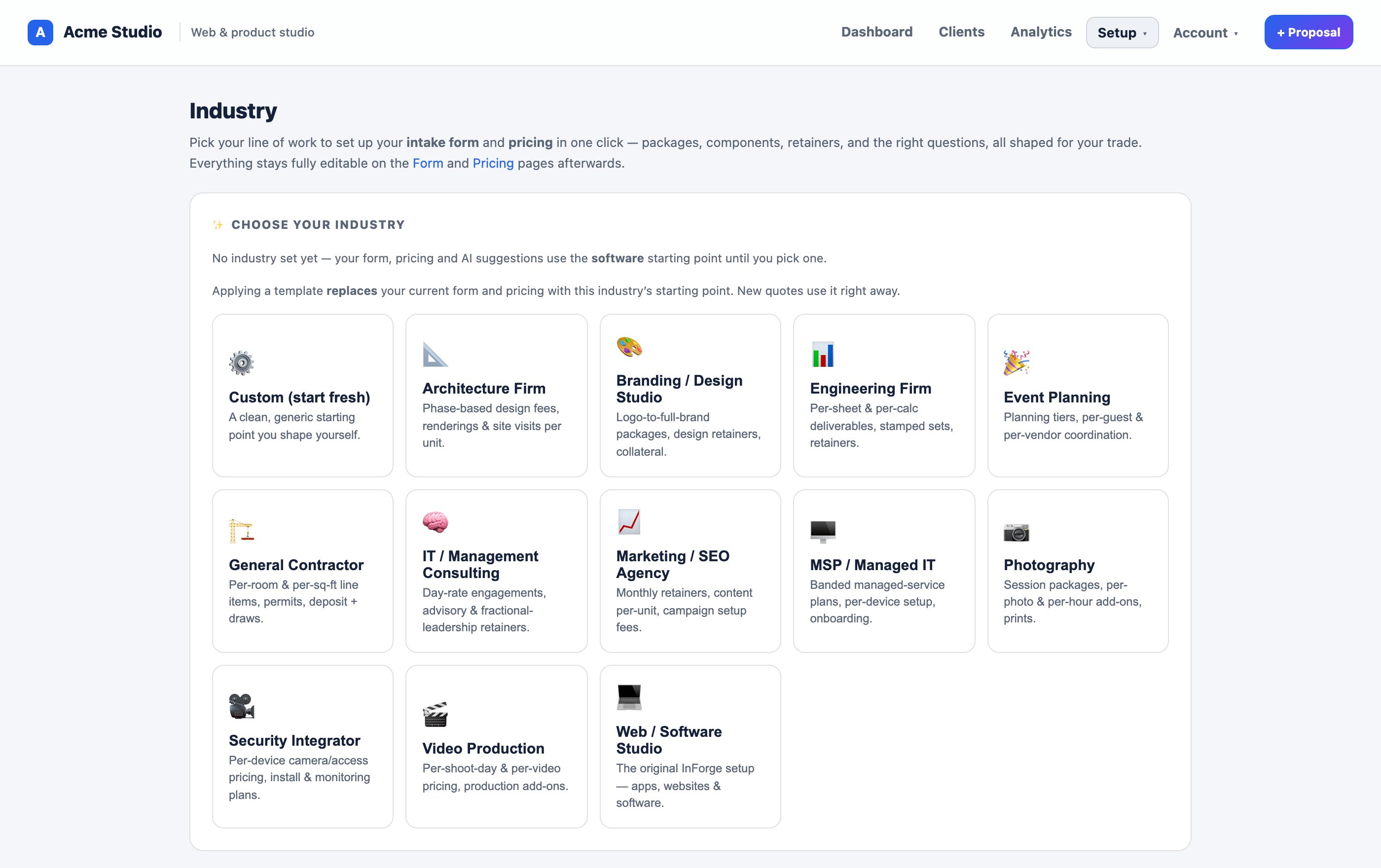Select the Architecture Firm title
1381x868 pixels.
coord(484,389)
